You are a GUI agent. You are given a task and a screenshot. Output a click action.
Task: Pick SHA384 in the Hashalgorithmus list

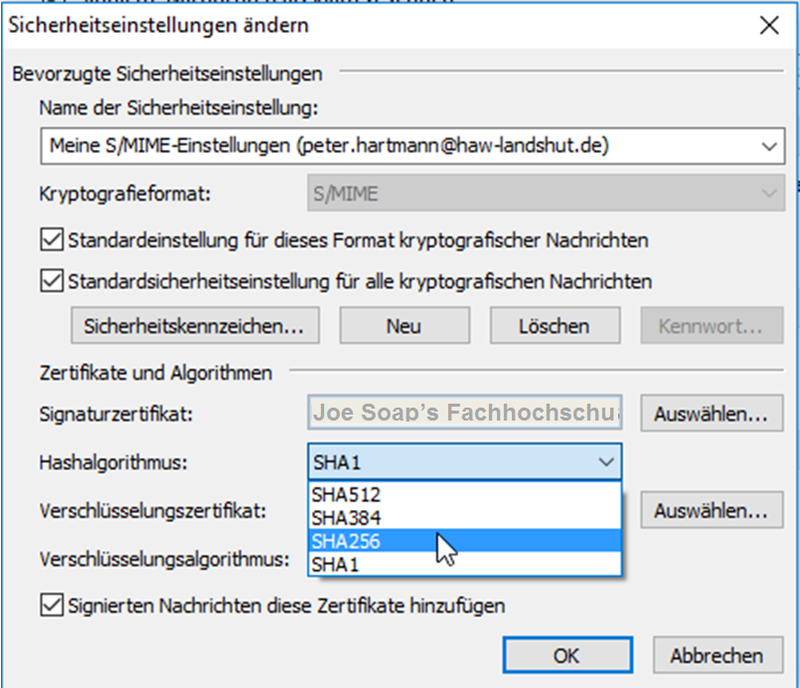pos(346,517)
